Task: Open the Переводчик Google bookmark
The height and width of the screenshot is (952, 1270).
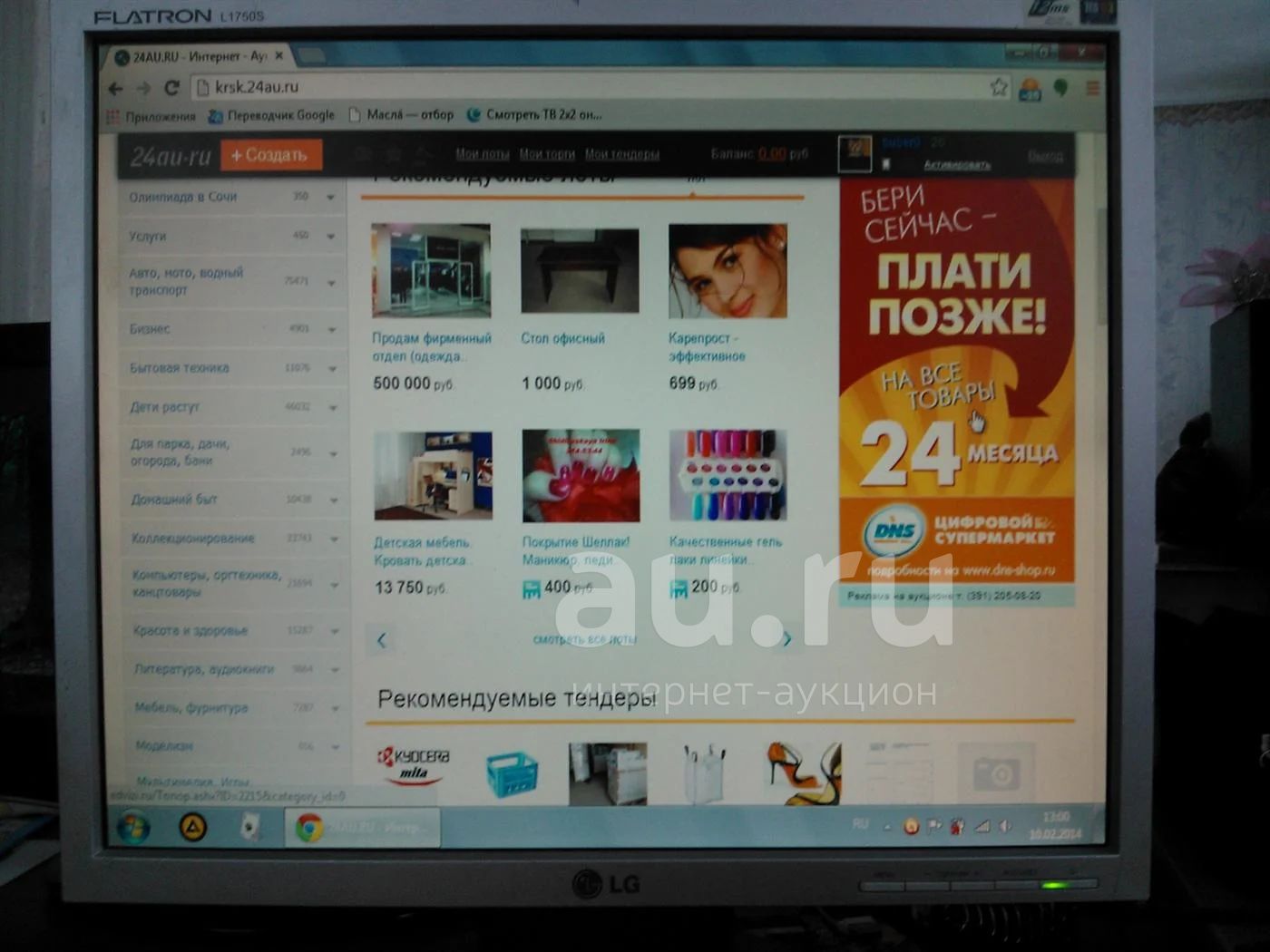Action: pos(271,115)
